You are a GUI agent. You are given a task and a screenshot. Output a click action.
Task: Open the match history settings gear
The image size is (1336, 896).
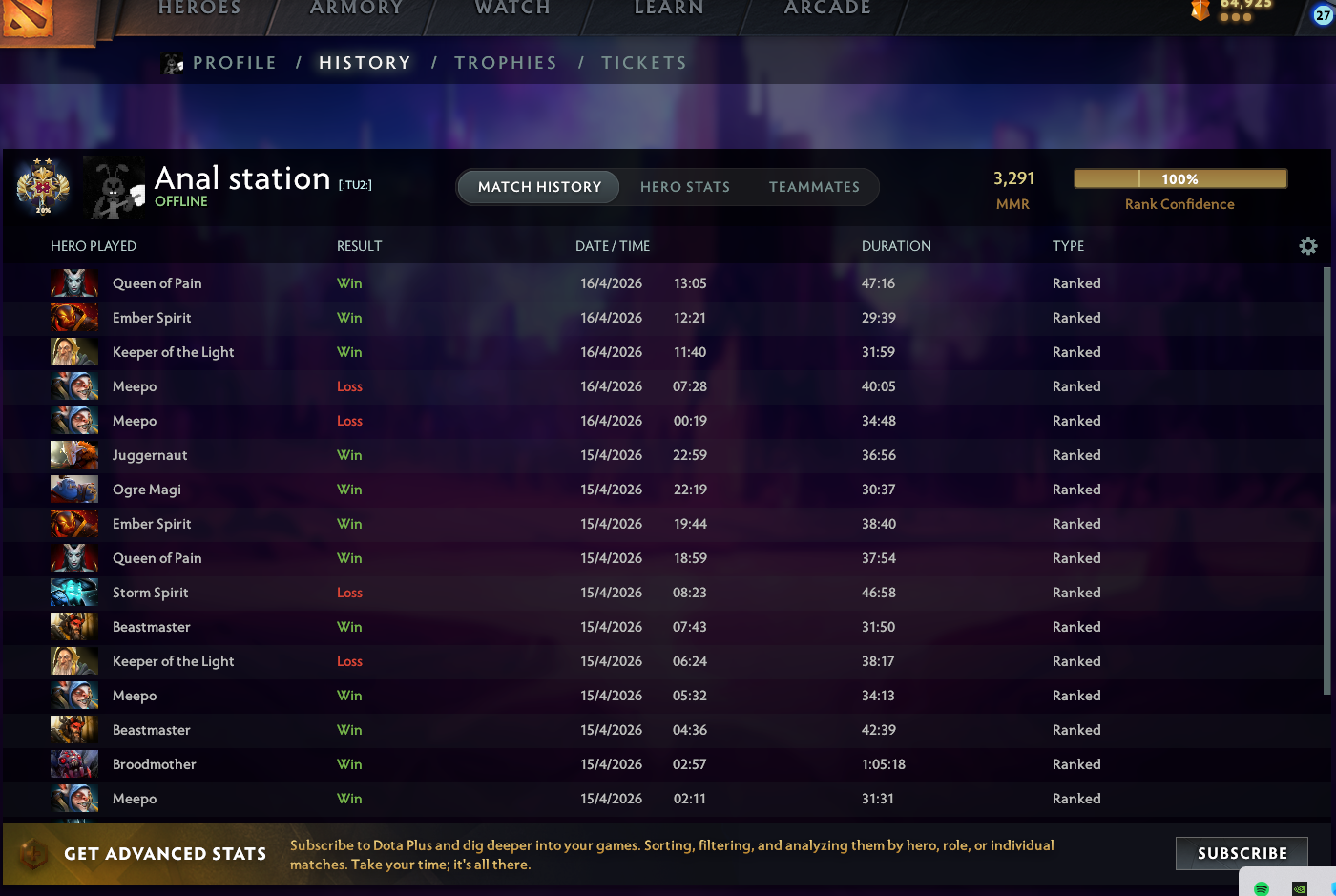(x=1308, y=246)
